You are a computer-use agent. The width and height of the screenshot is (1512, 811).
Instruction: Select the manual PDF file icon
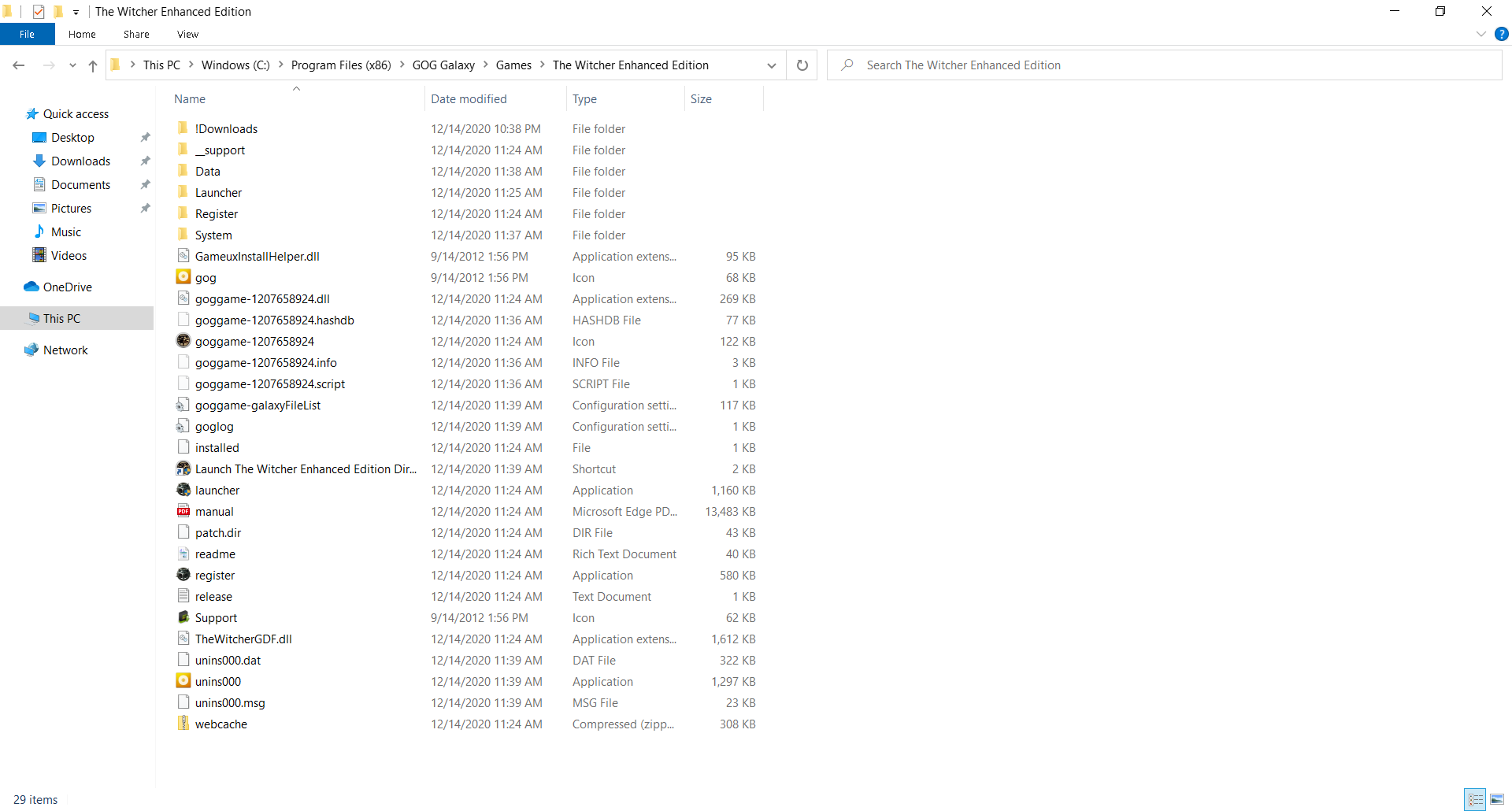pos(183,511)
